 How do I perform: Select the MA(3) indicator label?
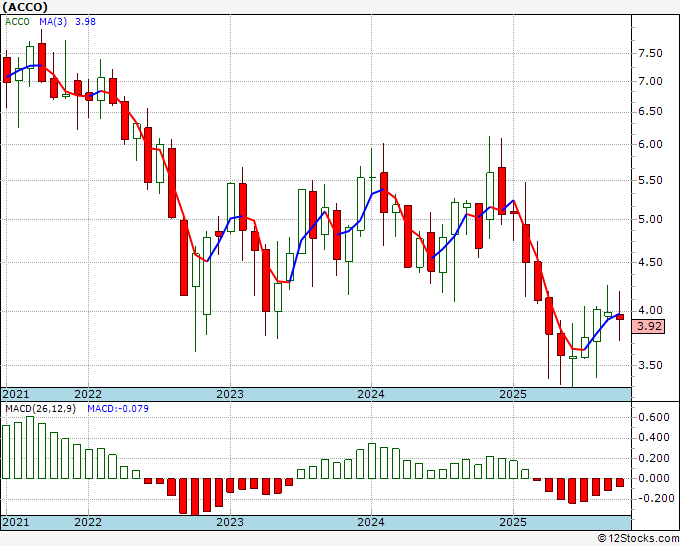[x=53, y=22]
